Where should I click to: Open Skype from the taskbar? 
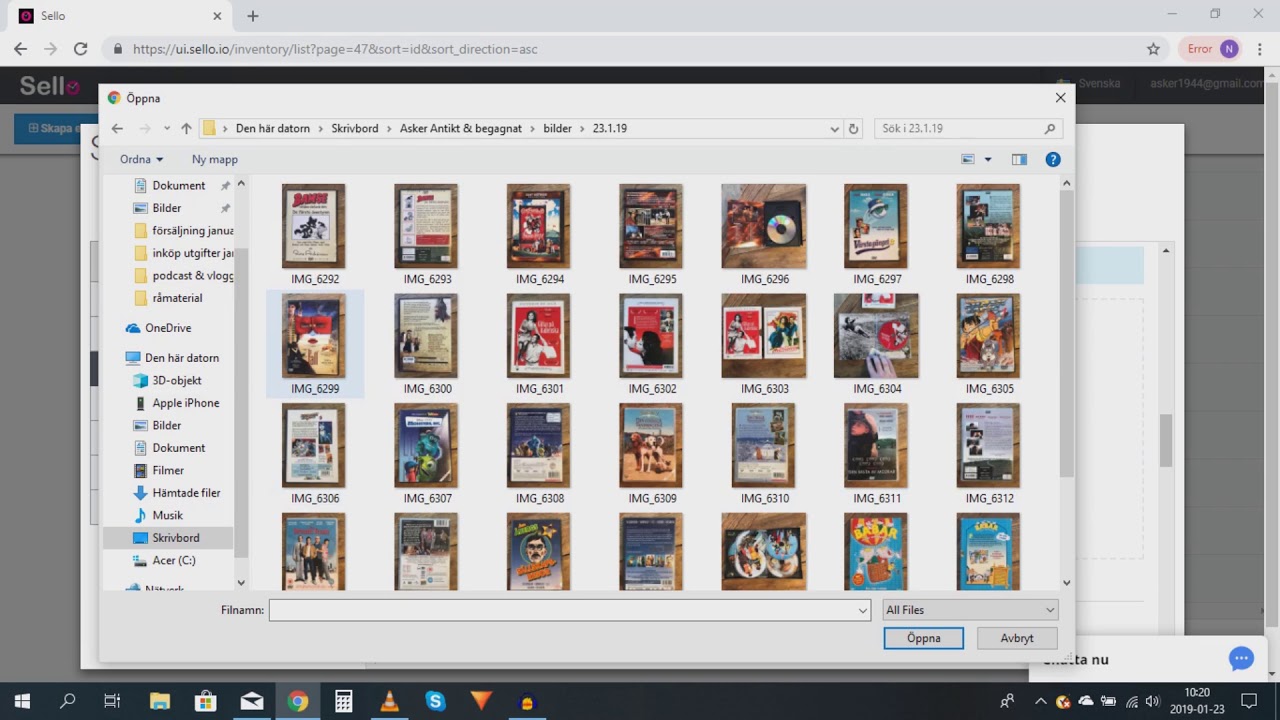(x=435, y=701)
